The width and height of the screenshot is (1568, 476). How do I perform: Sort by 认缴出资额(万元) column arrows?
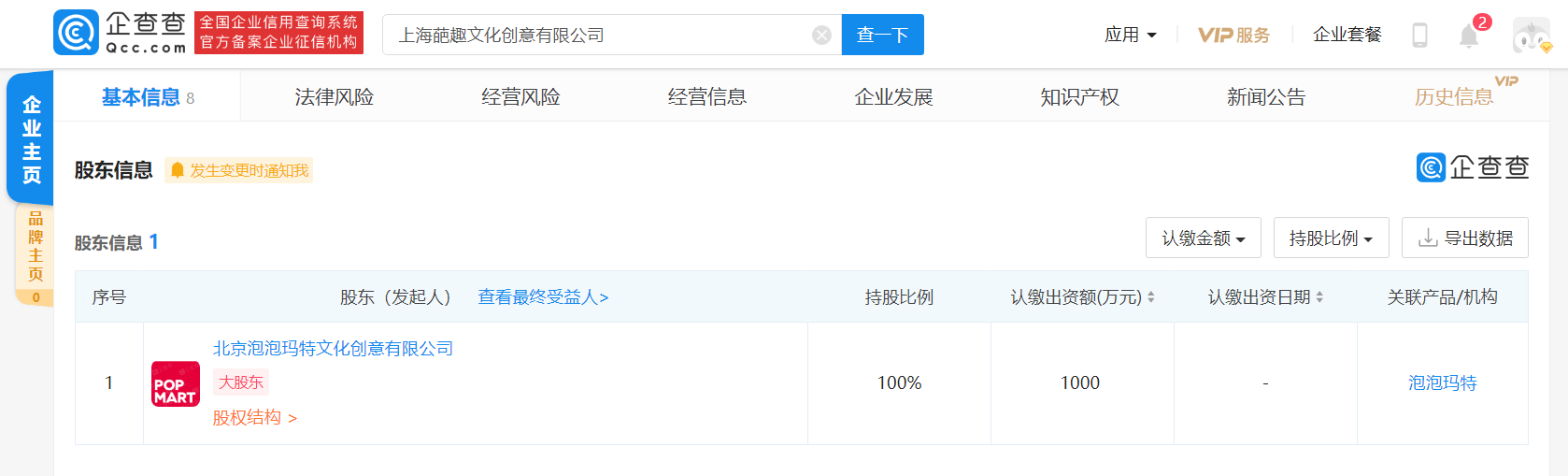tap(1151, 297)
